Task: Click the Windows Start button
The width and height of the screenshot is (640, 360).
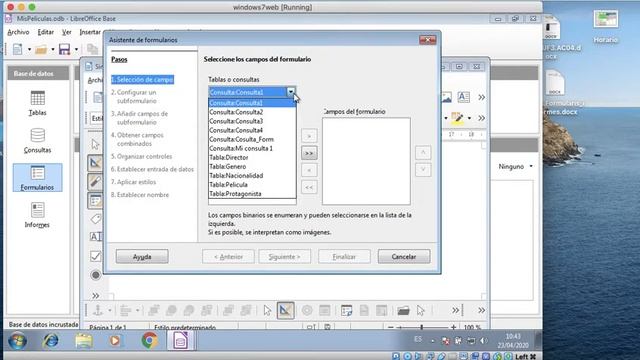Action: pos(18,340)
